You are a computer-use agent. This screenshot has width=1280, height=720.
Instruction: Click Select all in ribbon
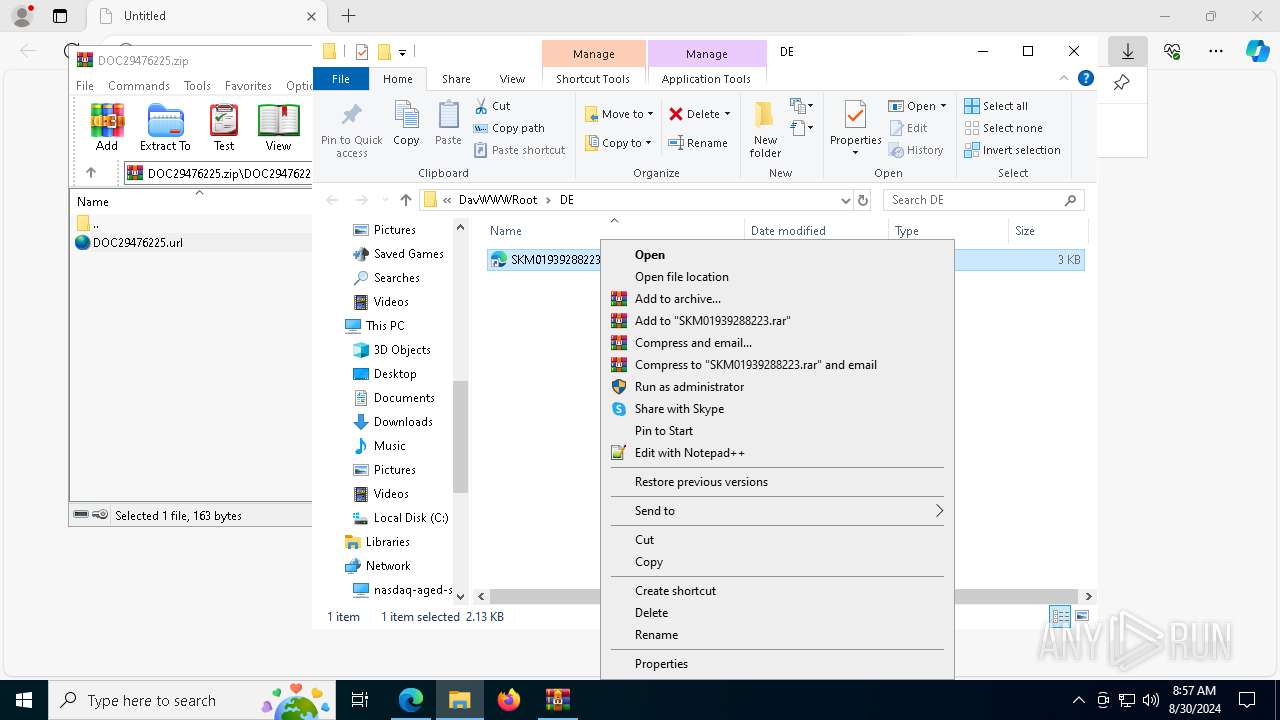click(996, 106)
